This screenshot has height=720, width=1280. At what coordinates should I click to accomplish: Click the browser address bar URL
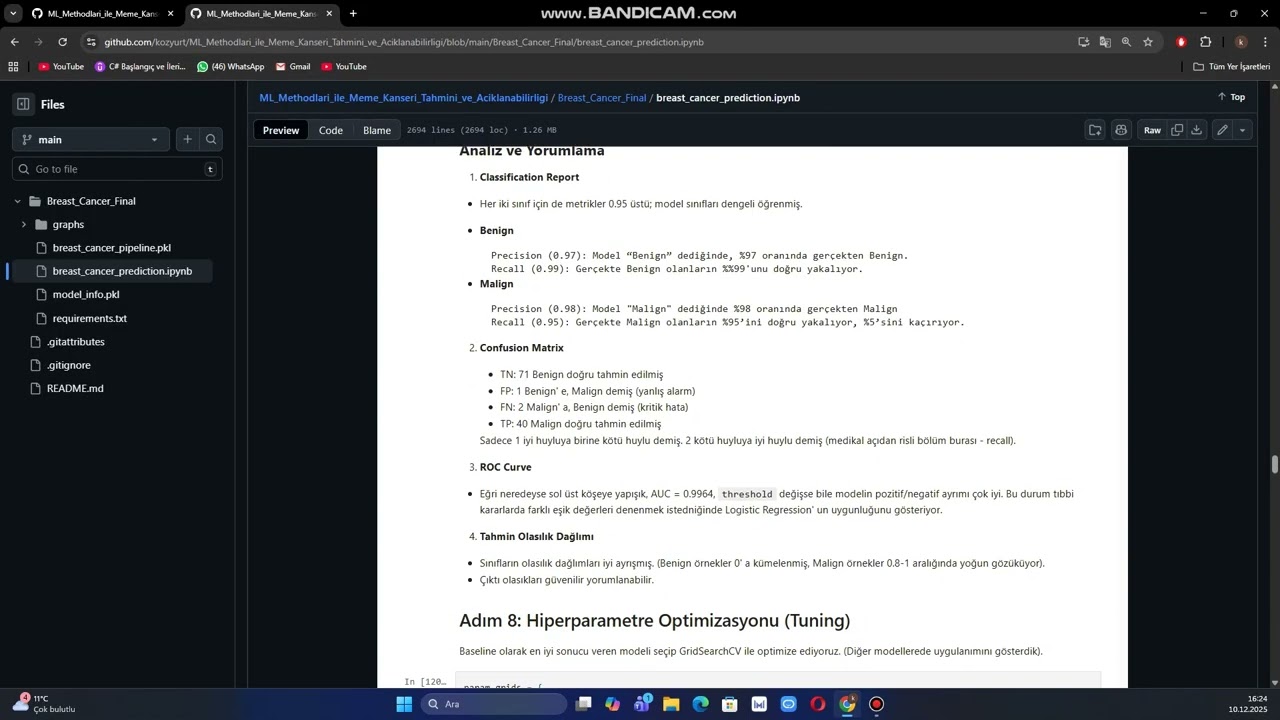coord(404,42)
